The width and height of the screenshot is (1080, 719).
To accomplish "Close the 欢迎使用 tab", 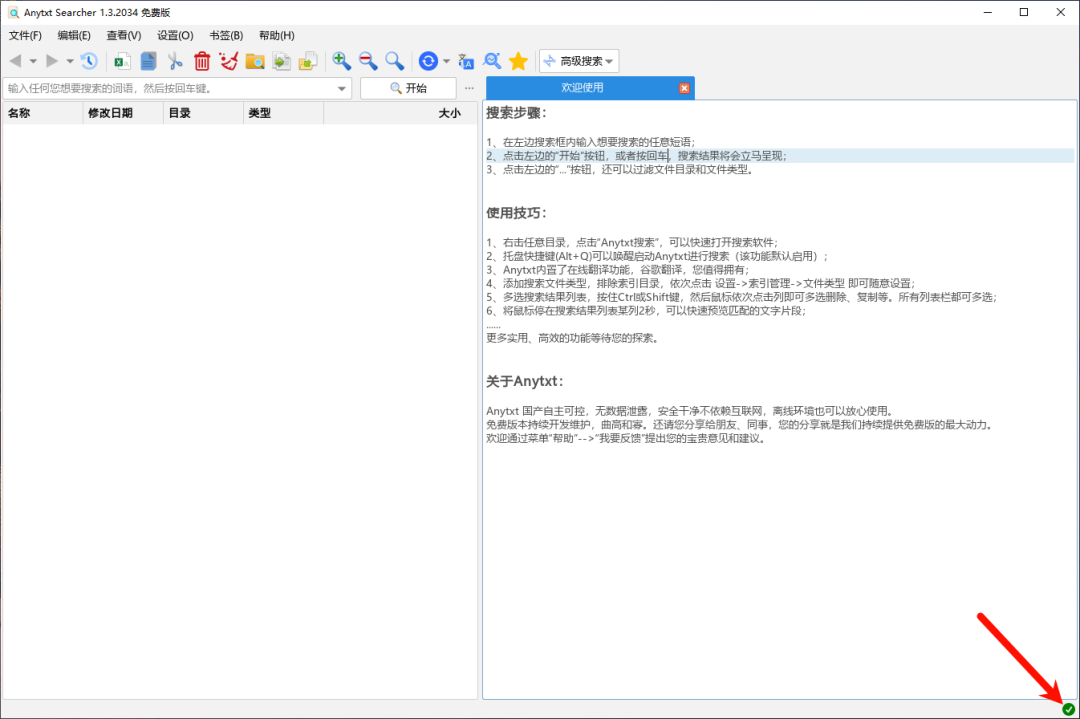I will (x=684, y=88).
